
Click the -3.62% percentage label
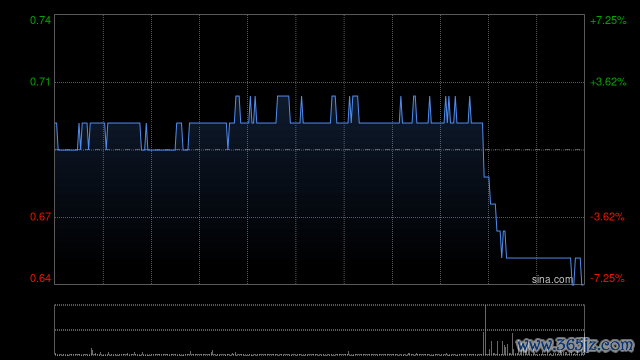click(x=607, y=217)
